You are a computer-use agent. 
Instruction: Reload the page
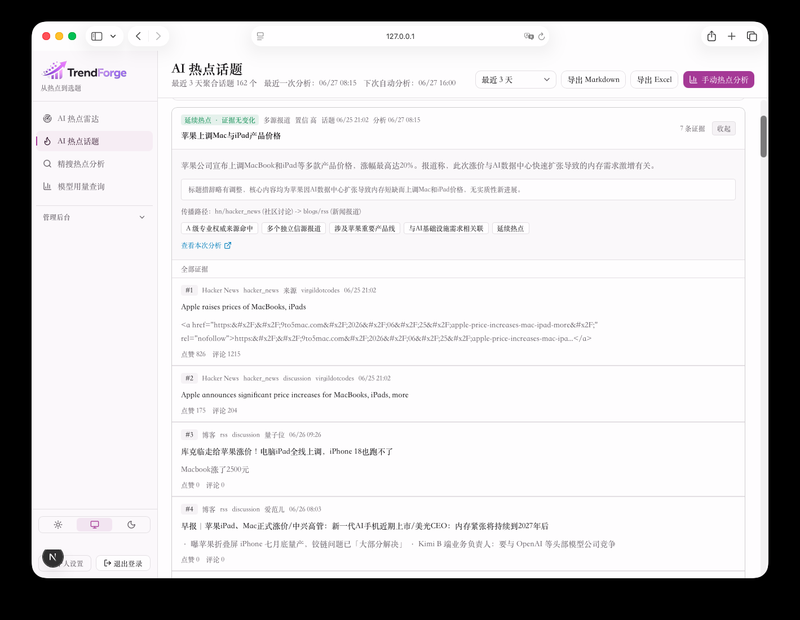541,36
